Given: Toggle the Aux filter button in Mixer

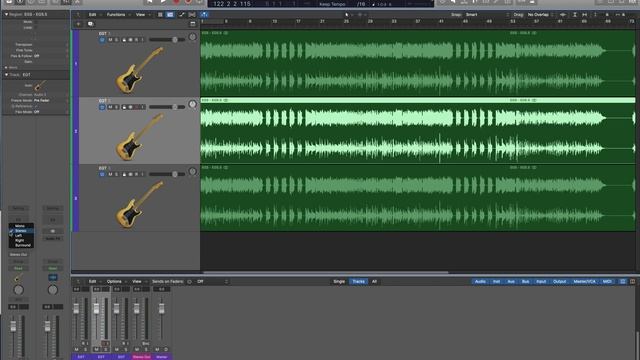Looking at the screenshot, I should 511,282.
